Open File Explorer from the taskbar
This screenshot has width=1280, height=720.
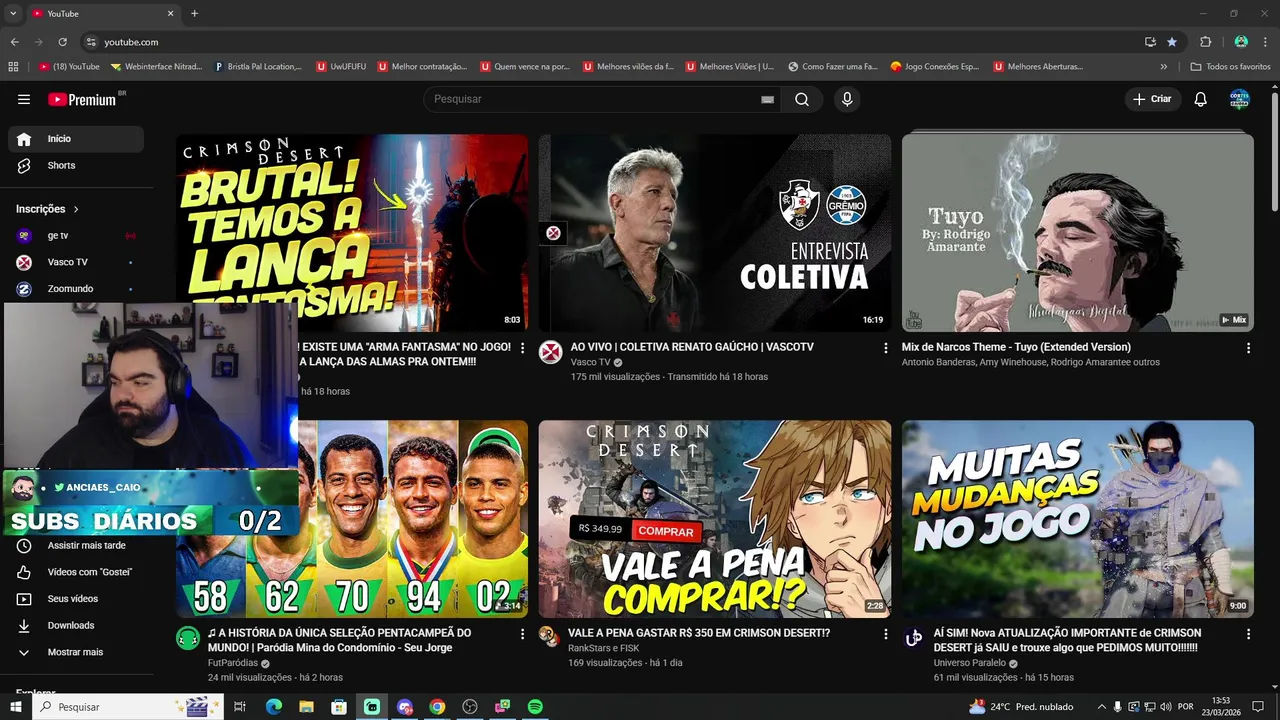[x=306, y=707]
